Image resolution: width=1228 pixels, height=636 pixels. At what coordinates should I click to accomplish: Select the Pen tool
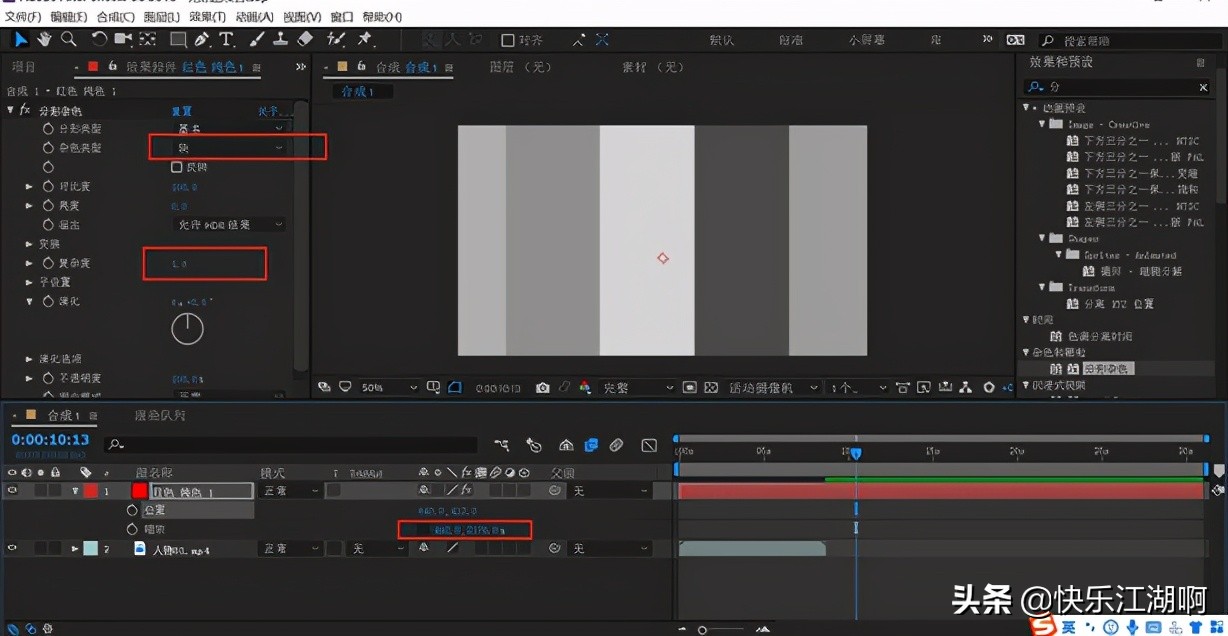click(x=202, y=39)
